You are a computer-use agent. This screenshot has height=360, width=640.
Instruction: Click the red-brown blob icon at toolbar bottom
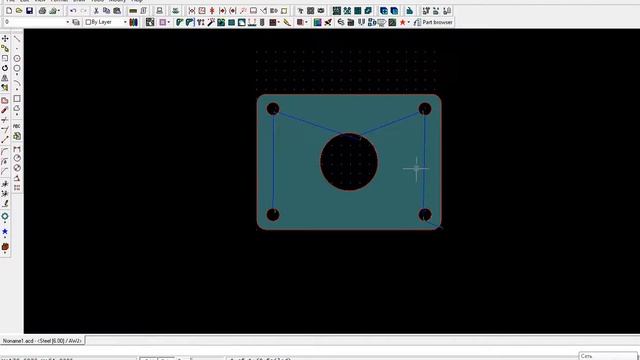5,247
